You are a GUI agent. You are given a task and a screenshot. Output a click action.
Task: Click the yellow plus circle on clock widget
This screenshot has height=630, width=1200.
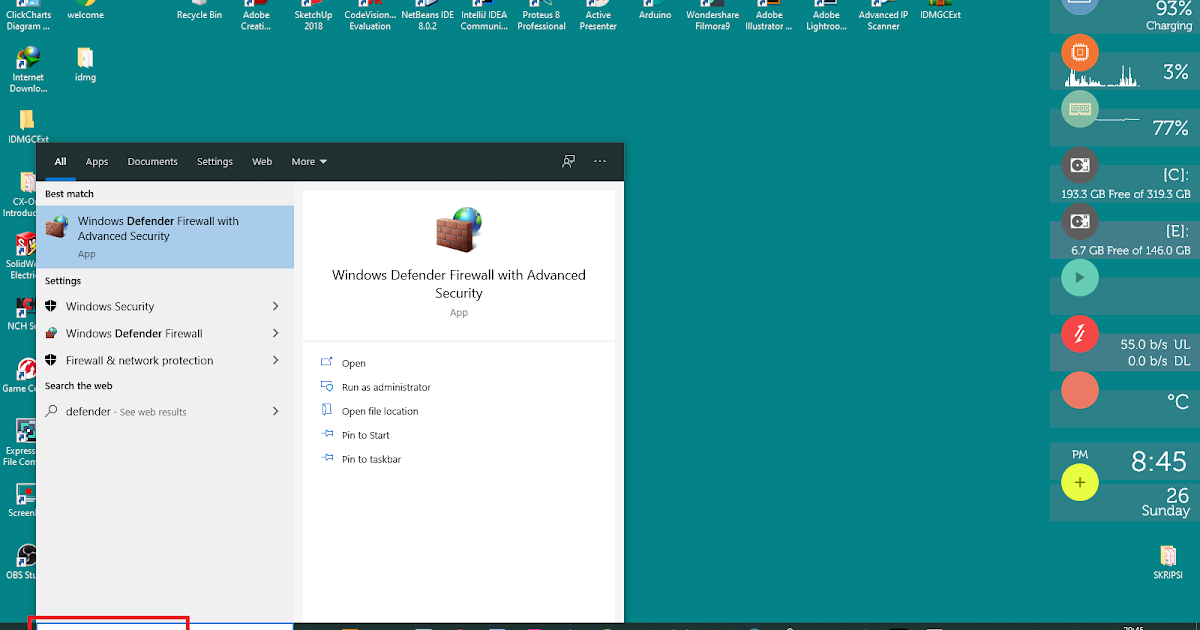point(1080,483)
